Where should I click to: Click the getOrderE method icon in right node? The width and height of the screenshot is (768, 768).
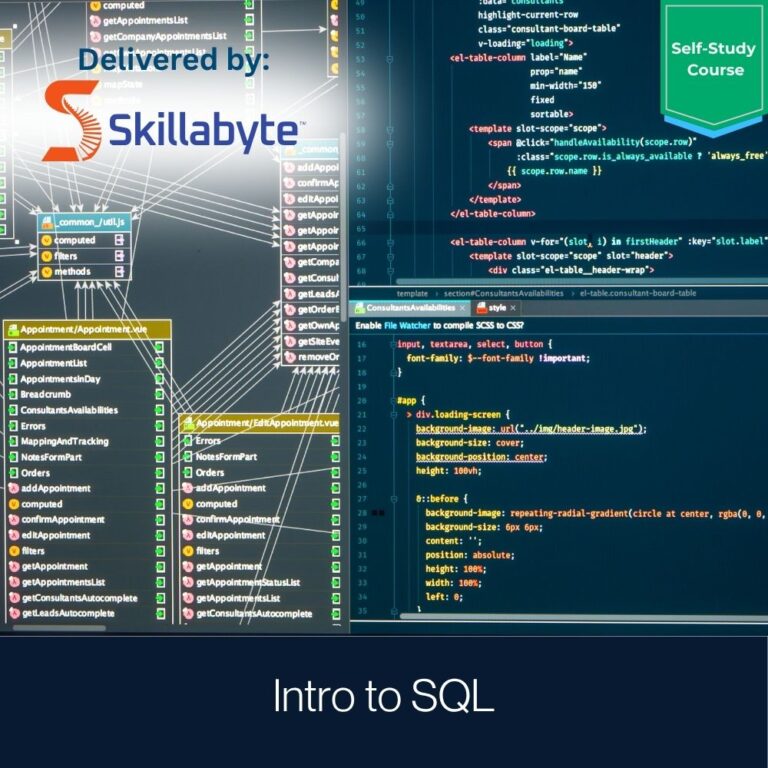289,310
